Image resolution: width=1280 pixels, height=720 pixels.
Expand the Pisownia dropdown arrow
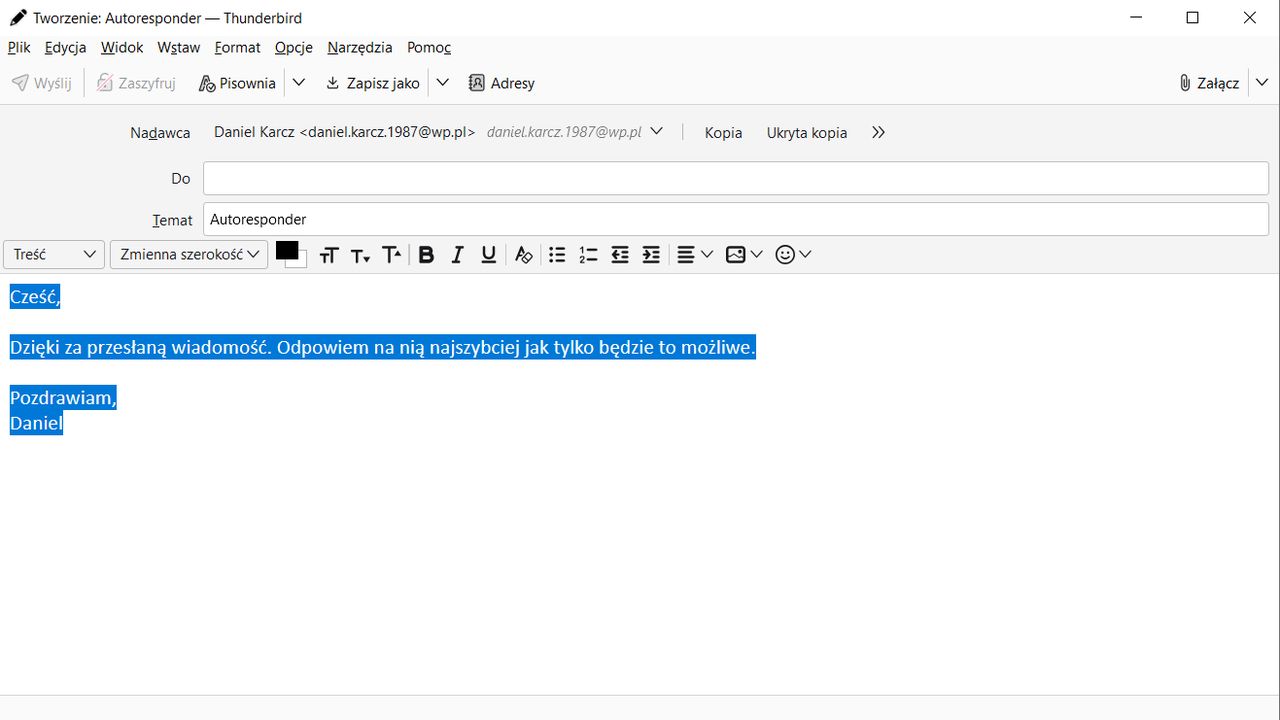click(298, 83)
